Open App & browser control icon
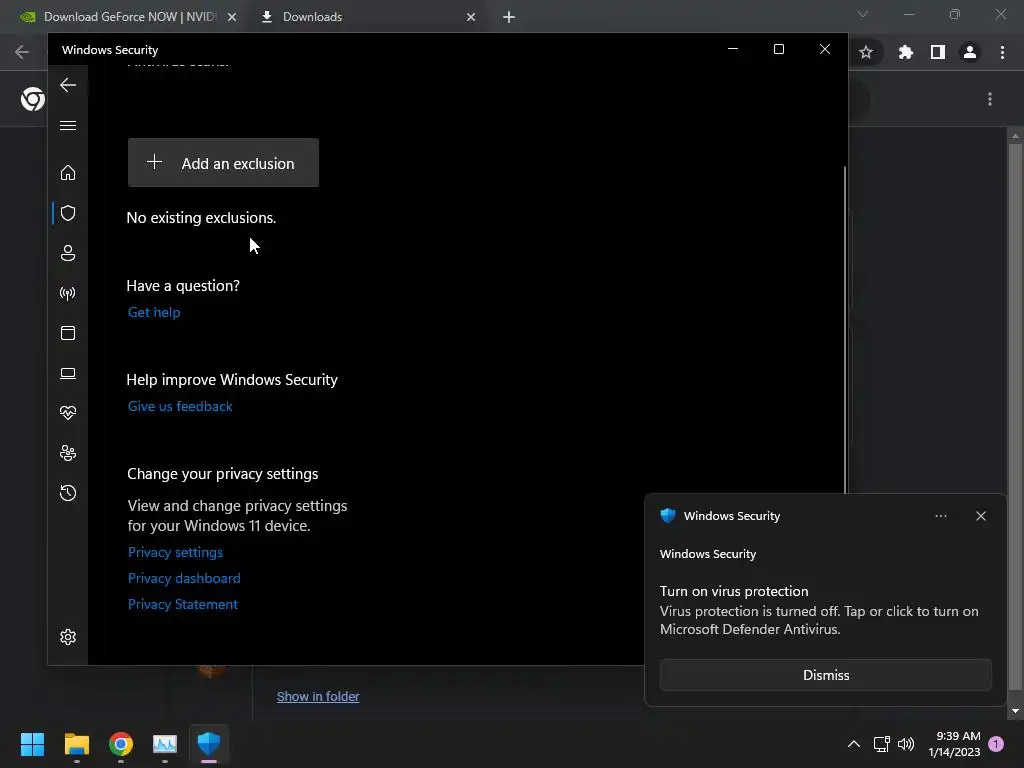Viewport: 1024px width, 768px height. pyautogui.click(x=68, y=333)
